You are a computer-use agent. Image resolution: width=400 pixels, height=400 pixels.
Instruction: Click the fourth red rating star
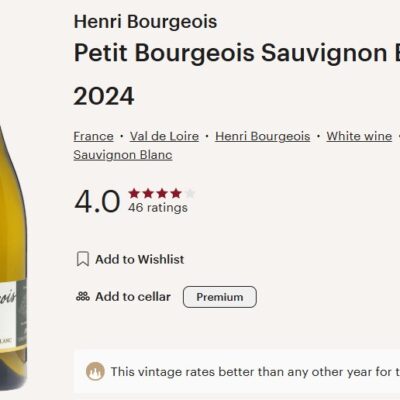pos(176,193)
